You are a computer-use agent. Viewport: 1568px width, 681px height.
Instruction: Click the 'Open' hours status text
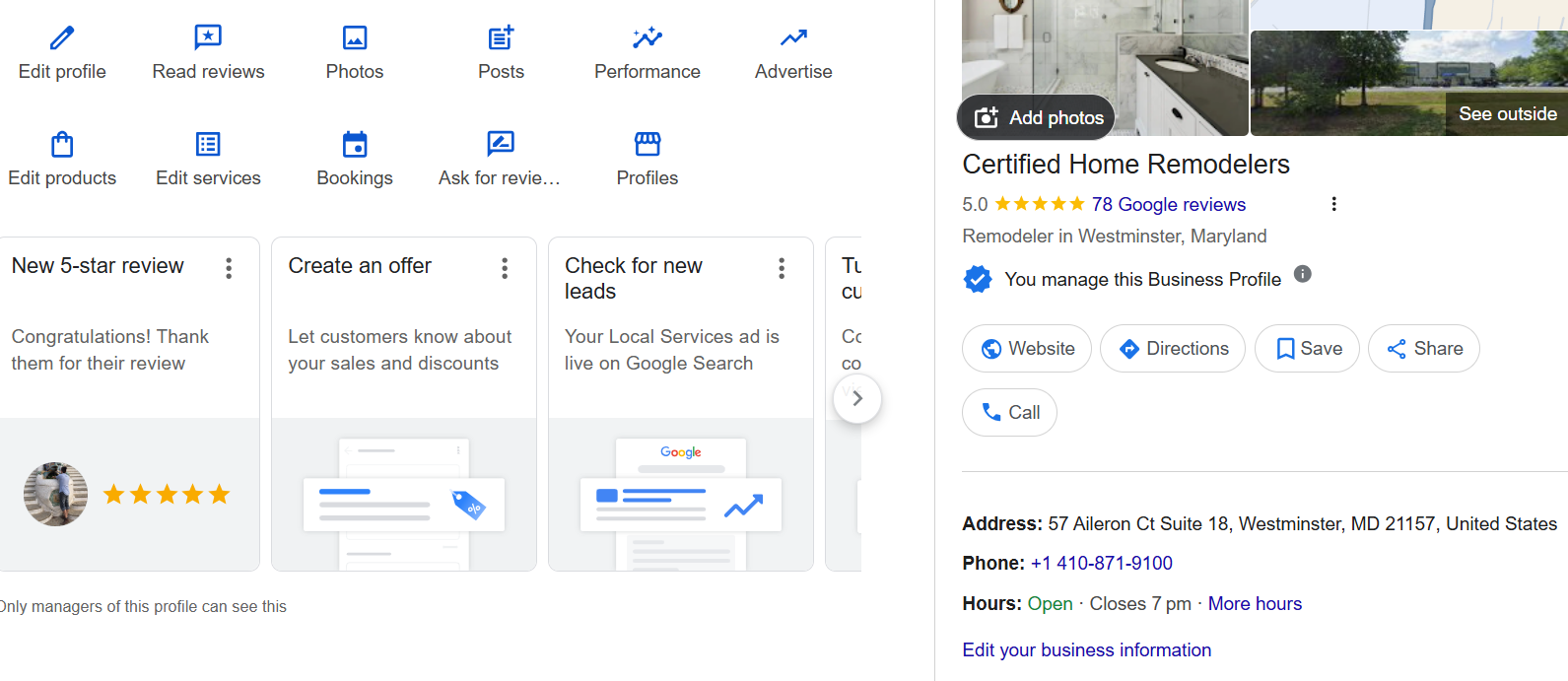pyautogui.click(x=1050, y=603)
